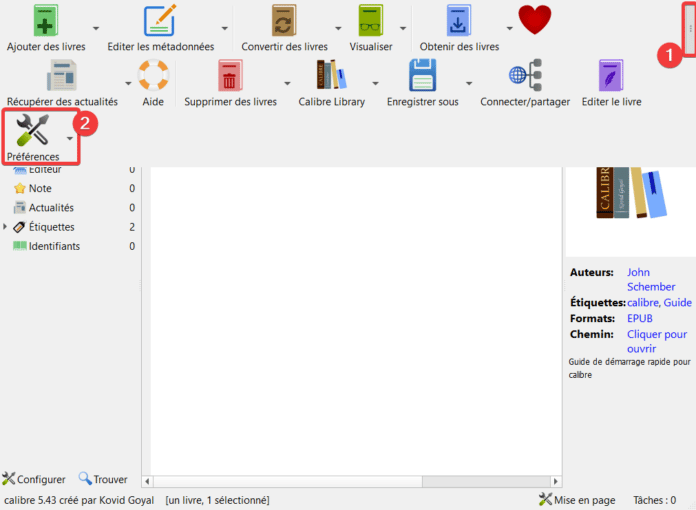
Task: Open the Mise en page button
Action: click(x=577, y=500)
